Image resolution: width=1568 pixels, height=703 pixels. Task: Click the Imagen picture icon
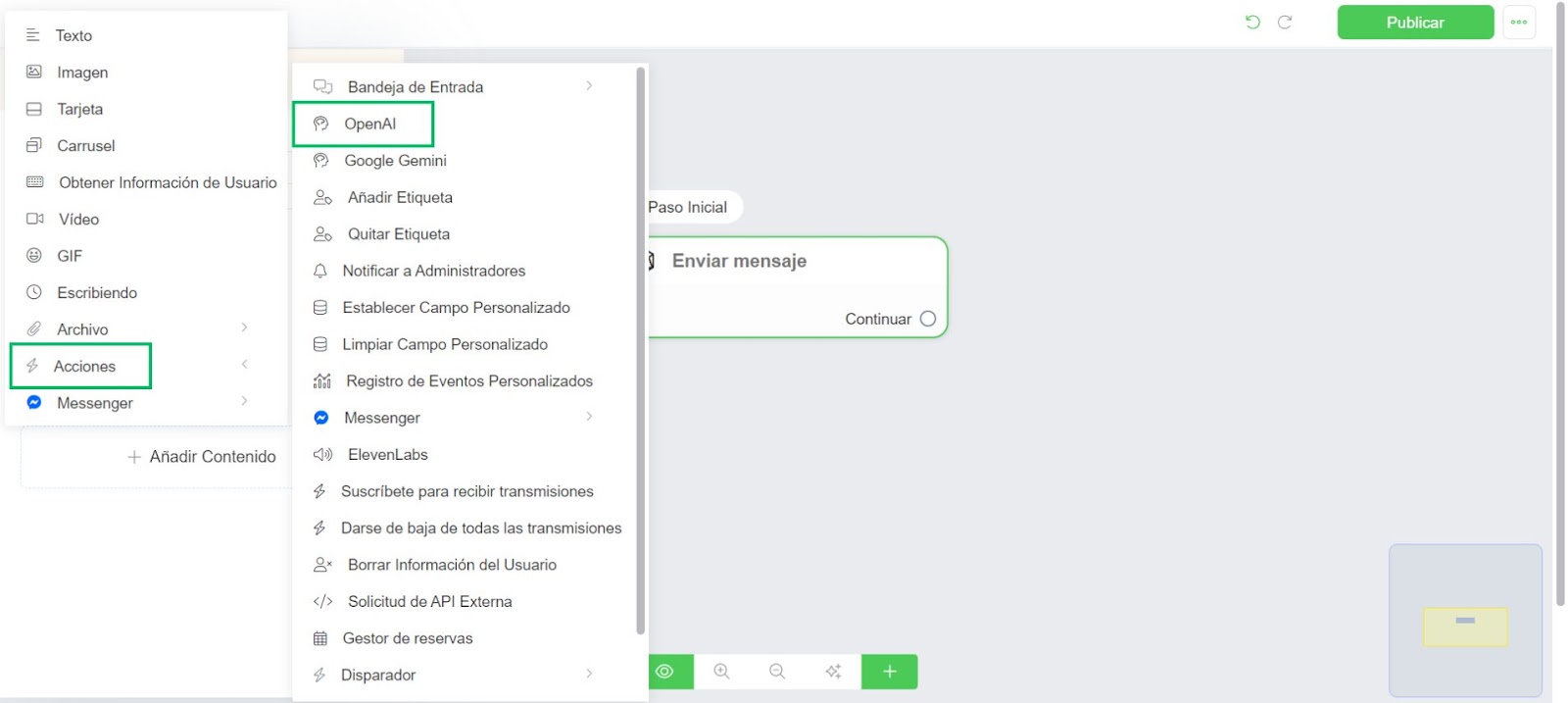(x=33, y=72)
